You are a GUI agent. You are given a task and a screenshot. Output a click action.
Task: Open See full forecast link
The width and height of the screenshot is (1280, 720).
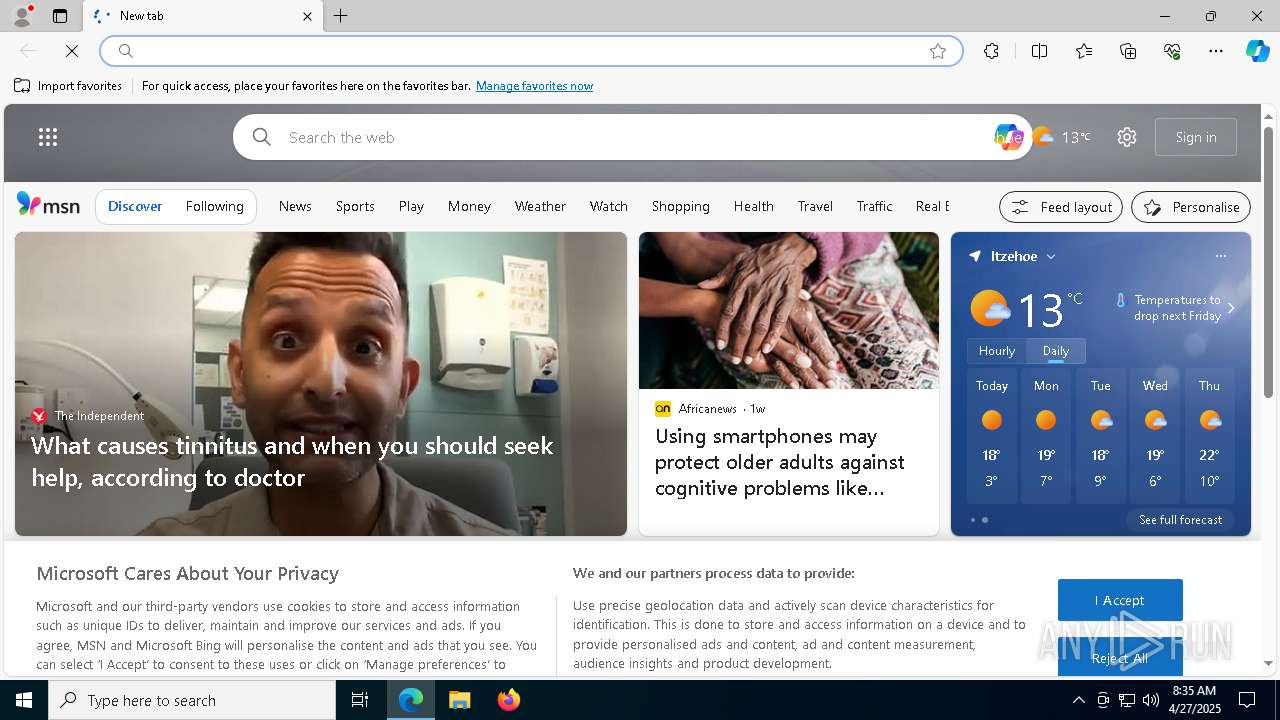(x=1180, y=520)
